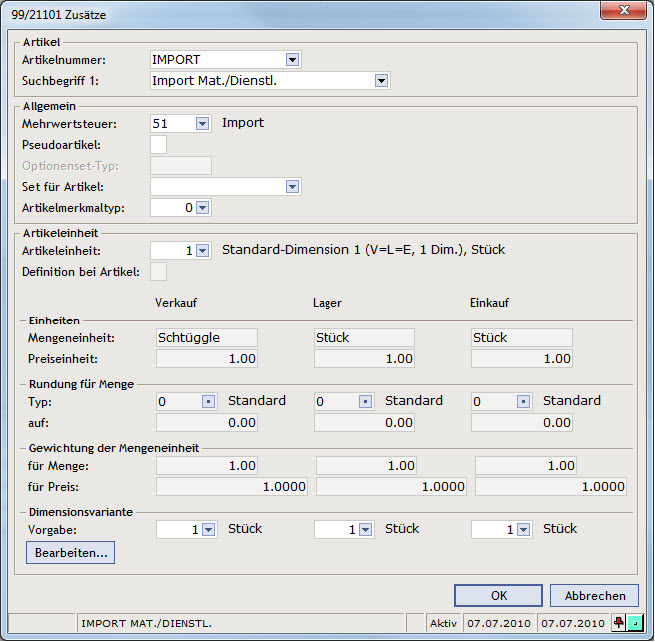Click the Verkauf Mengeneinheit Schtüggle field
Image resolution: width=655 pixels, height=642 pixels.
207,337
